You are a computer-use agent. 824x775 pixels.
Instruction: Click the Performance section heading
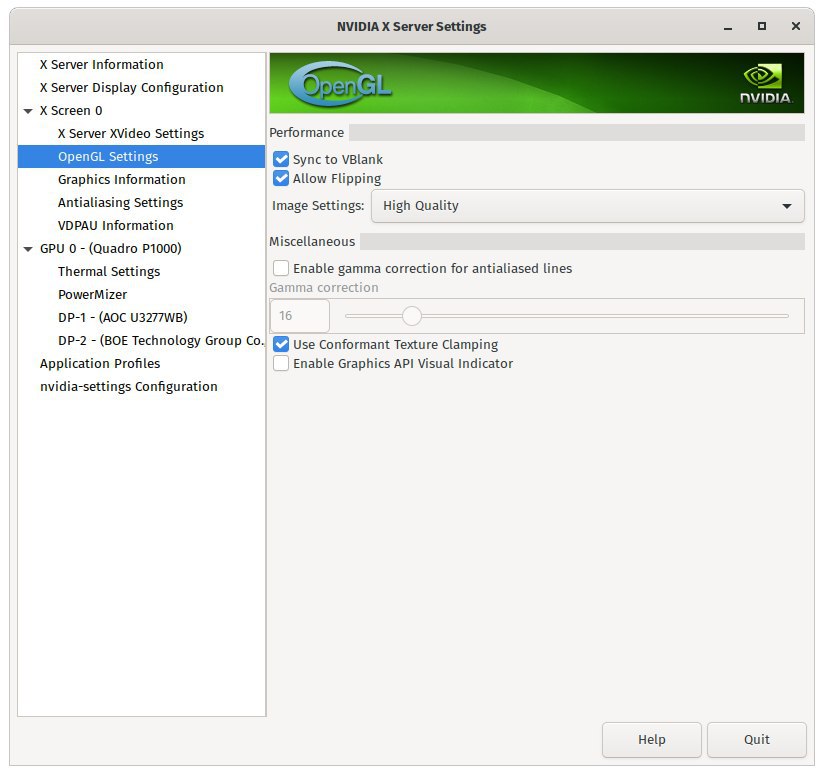pyautogui.click(x=306, y=132)
